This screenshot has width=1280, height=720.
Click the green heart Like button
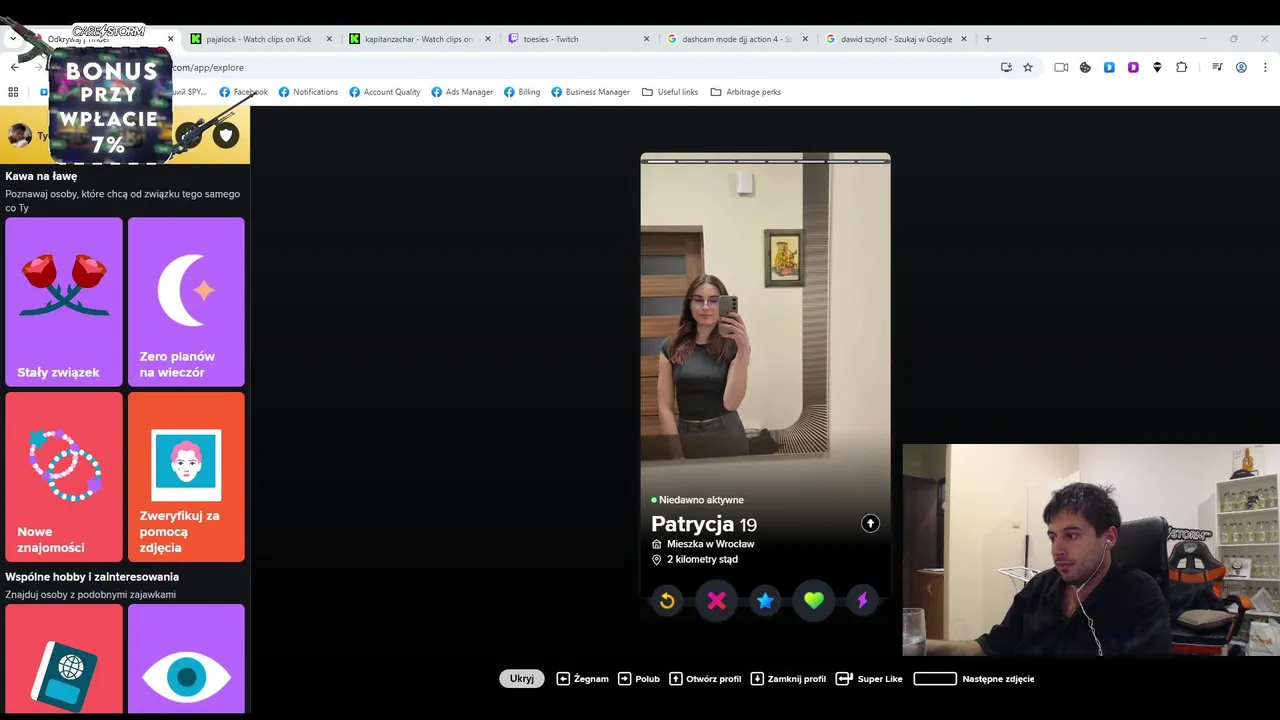(814, 601)
